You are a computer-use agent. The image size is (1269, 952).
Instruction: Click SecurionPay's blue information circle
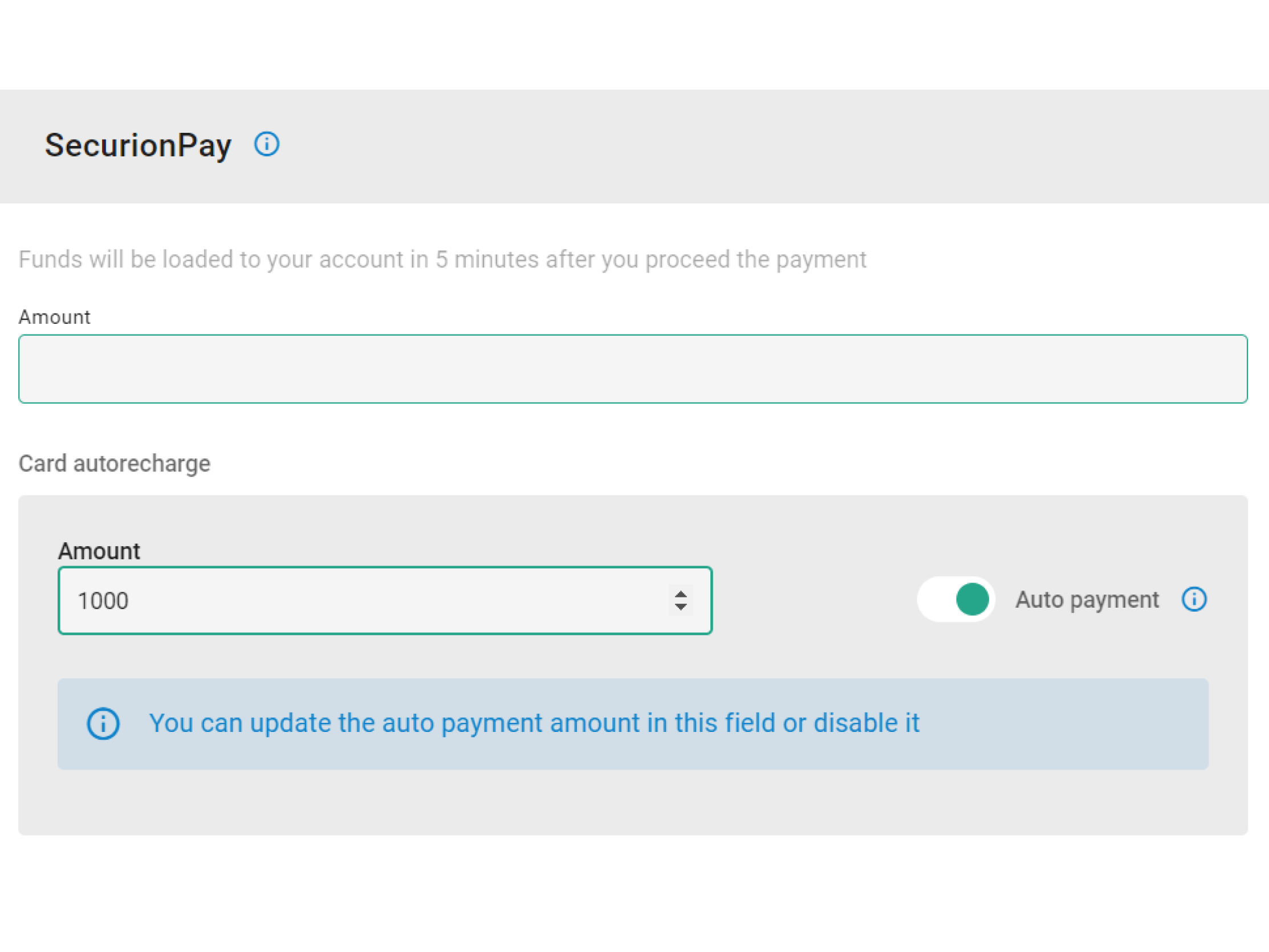tap(267, 145)
